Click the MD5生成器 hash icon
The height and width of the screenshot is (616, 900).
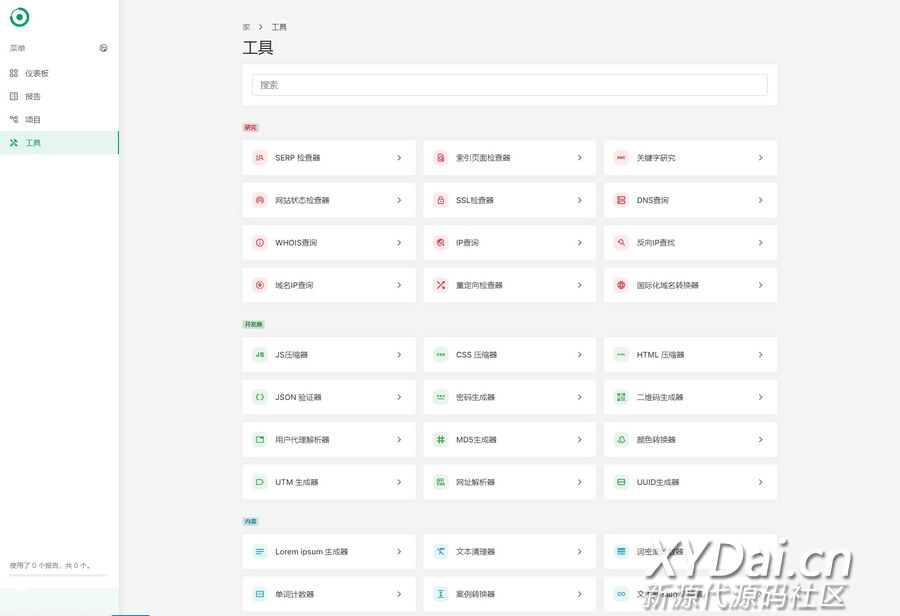pyautogui.click(x=440, y=440)
